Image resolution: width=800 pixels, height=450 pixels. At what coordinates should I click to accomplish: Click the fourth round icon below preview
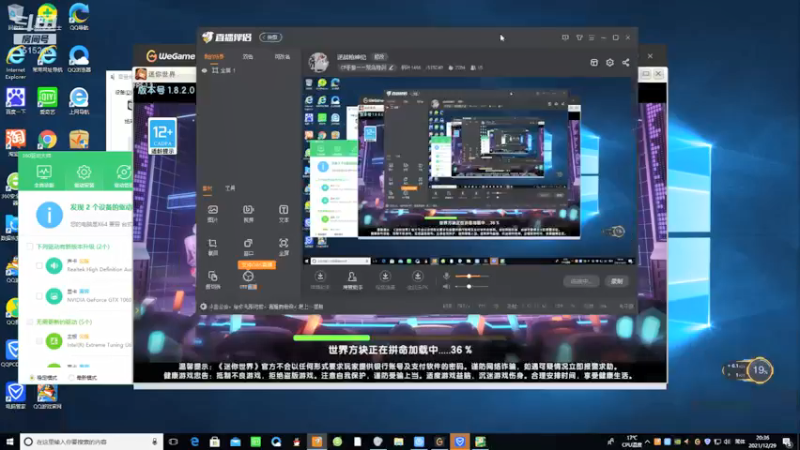417,276
